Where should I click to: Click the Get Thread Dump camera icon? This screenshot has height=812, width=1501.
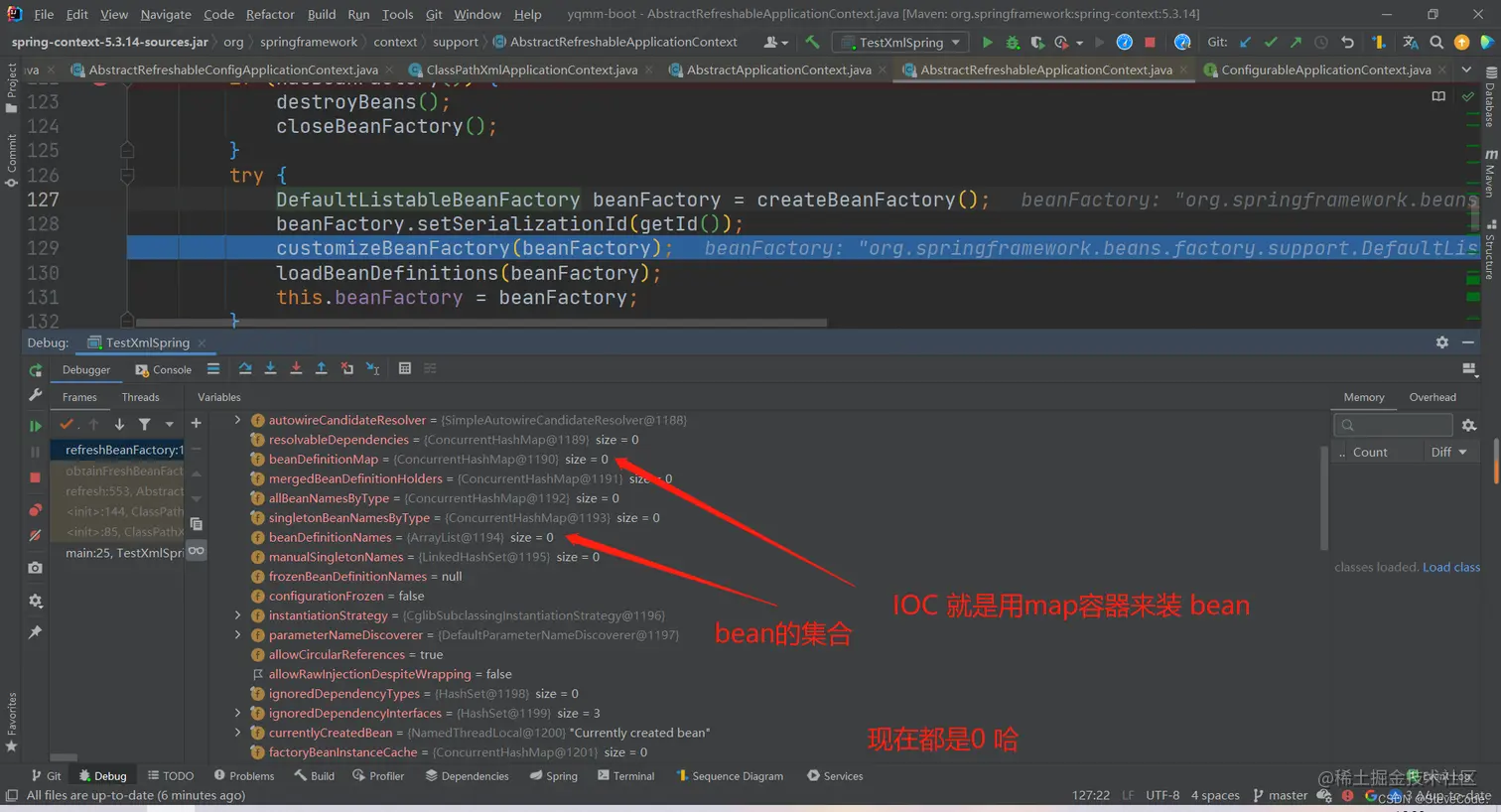pyautogui.click(x=35, y=568)
